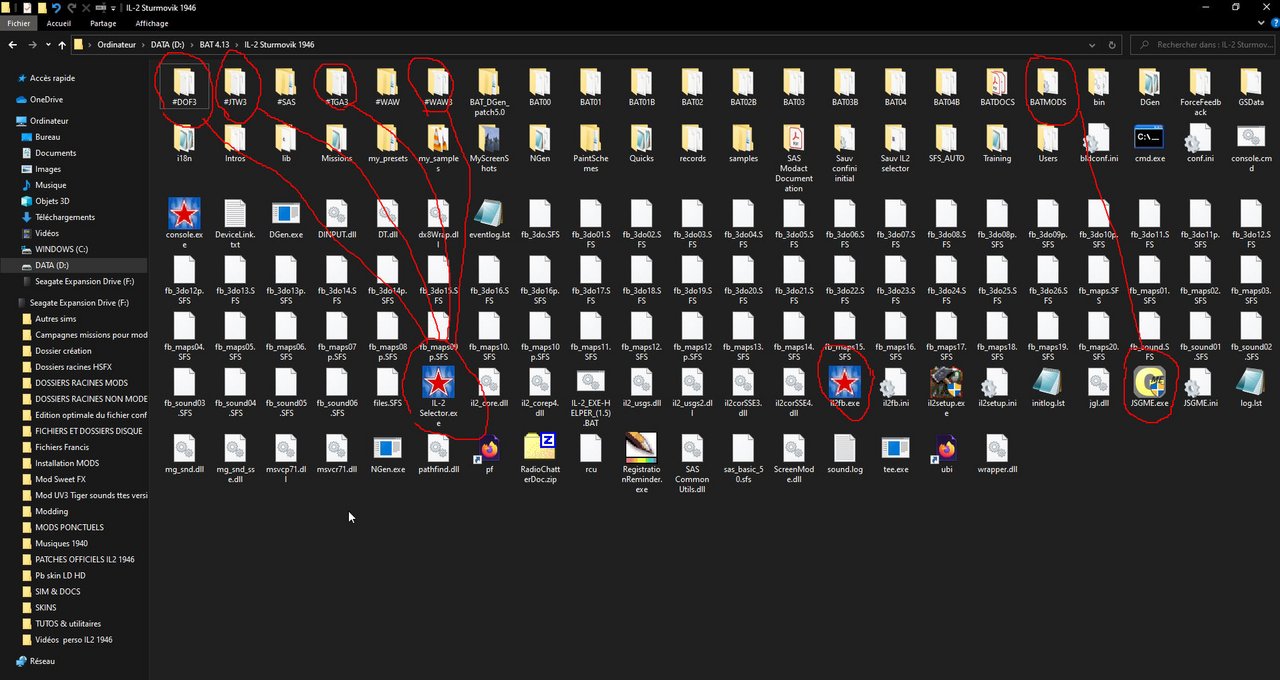Click Ordinateur in the address path

116,45
